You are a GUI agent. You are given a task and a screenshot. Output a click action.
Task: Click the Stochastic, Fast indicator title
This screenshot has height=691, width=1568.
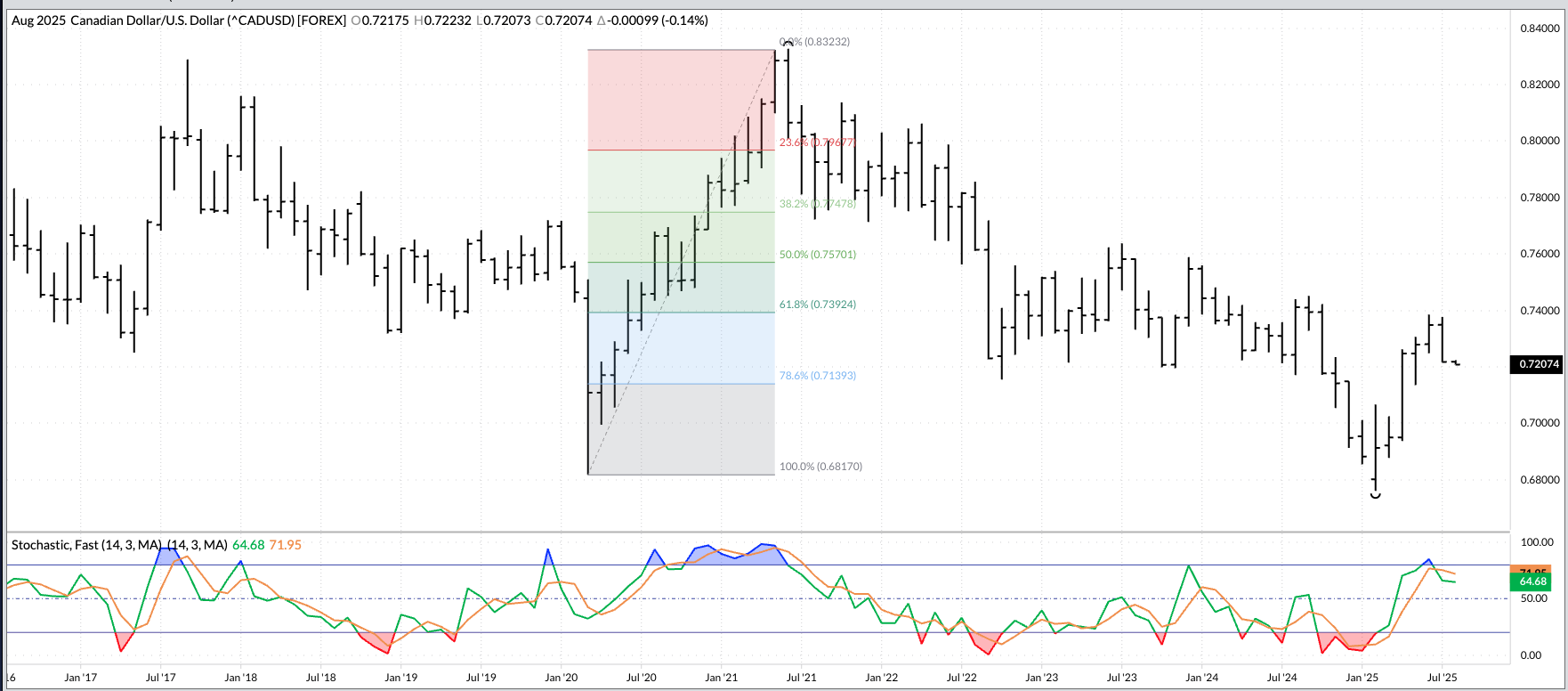pos(86,545)
